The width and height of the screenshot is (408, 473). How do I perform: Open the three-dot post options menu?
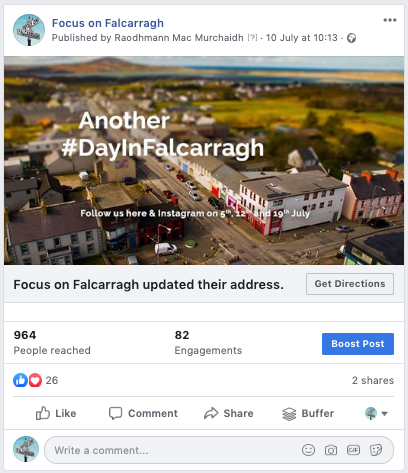tap(390, 20)
